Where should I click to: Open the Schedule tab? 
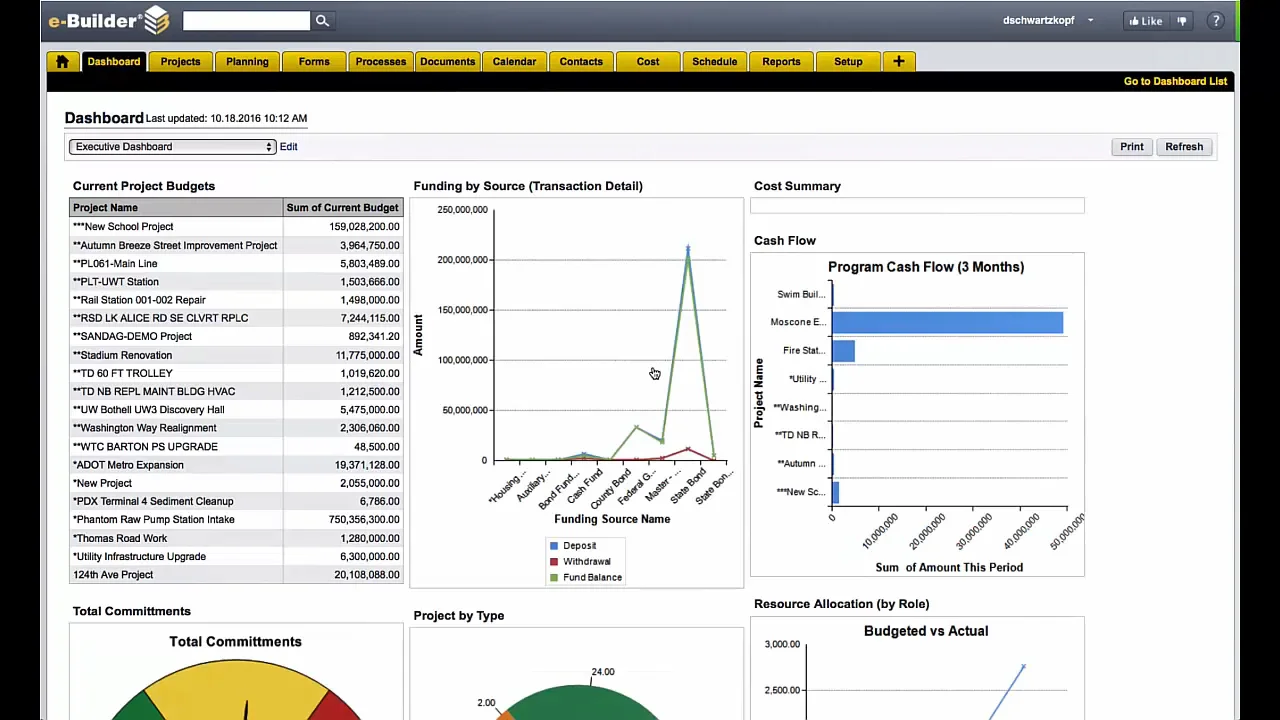coord(715,62)
